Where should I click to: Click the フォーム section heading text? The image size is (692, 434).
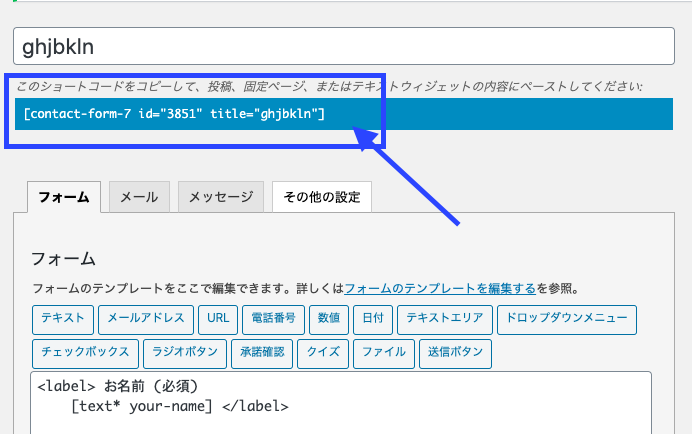tap(64, 259)
